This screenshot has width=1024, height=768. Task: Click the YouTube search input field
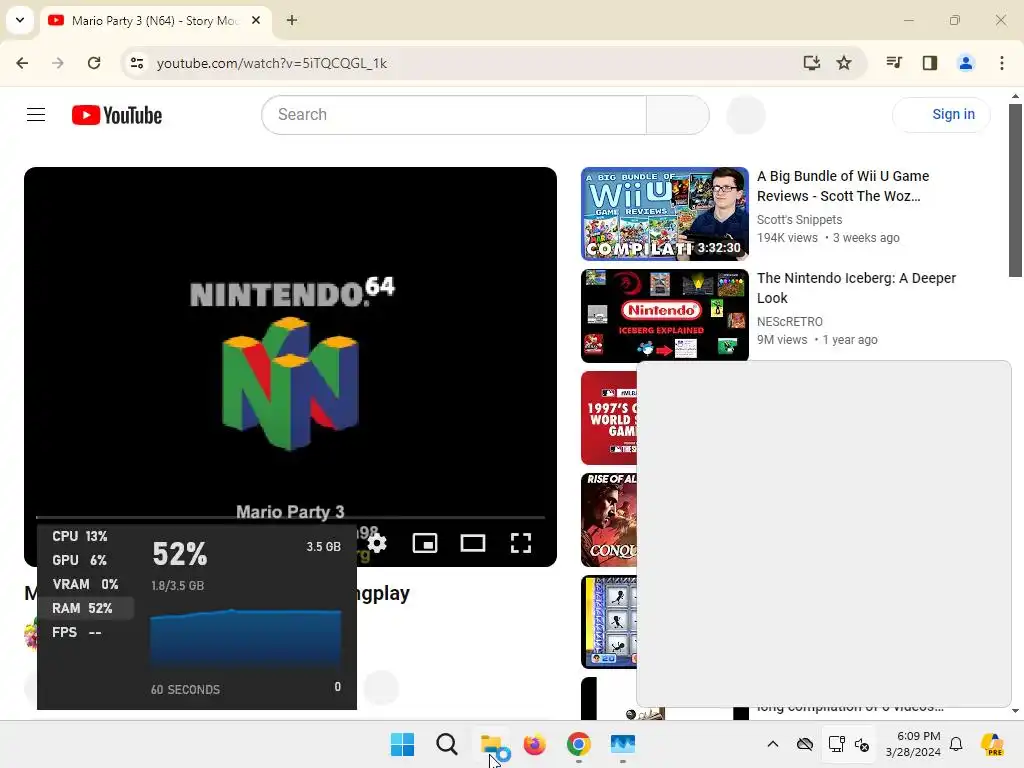tap(454, 115)
